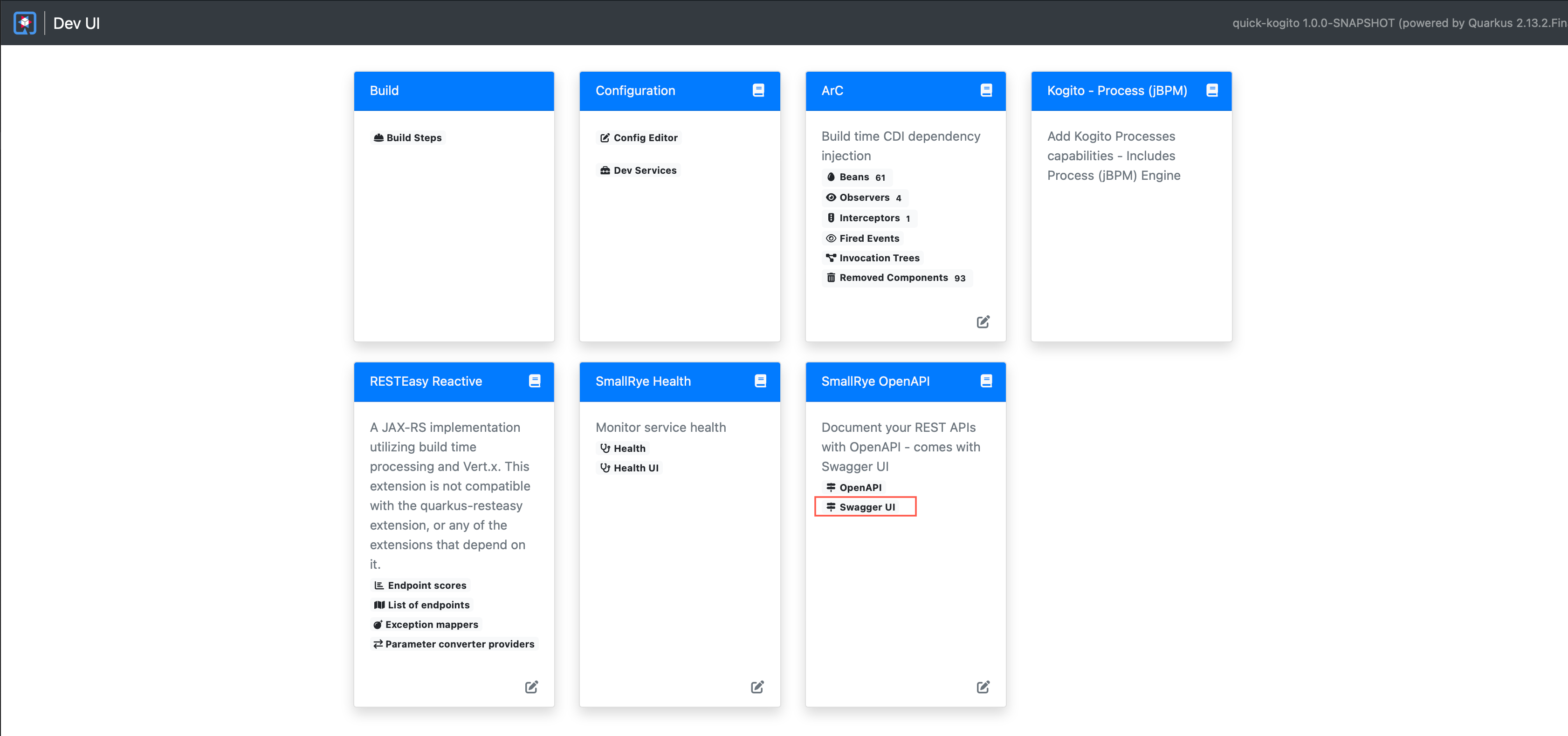Click the SmallRye Health card title
The width and height of the screenshot is (1568, 736).
pos(643,382)
